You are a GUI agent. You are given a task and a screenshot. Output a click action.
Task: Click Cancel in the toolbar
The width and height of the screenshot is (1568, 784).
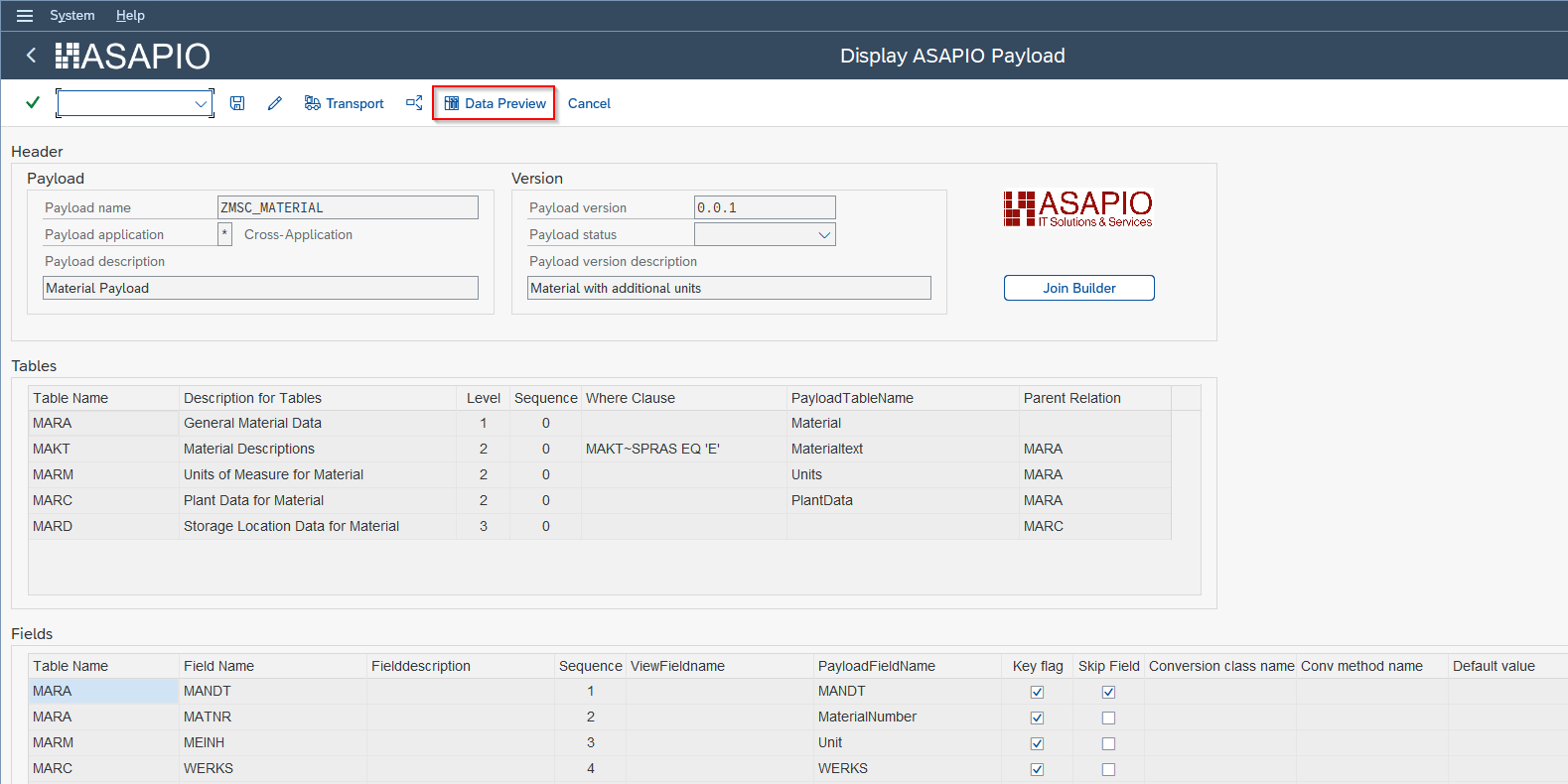point(589,103)
